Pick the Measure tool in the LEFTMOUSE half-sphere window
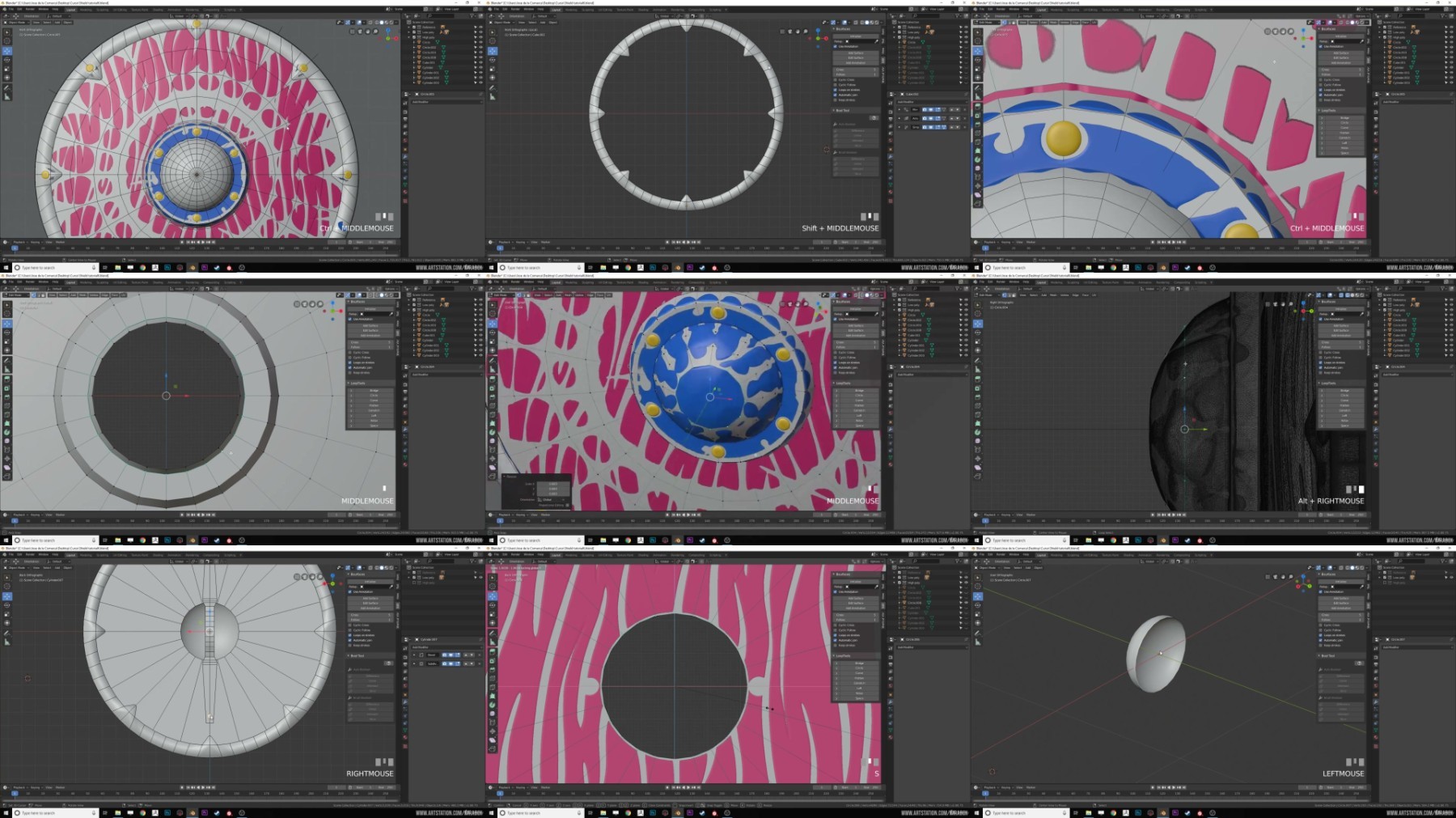 point(978,642)
